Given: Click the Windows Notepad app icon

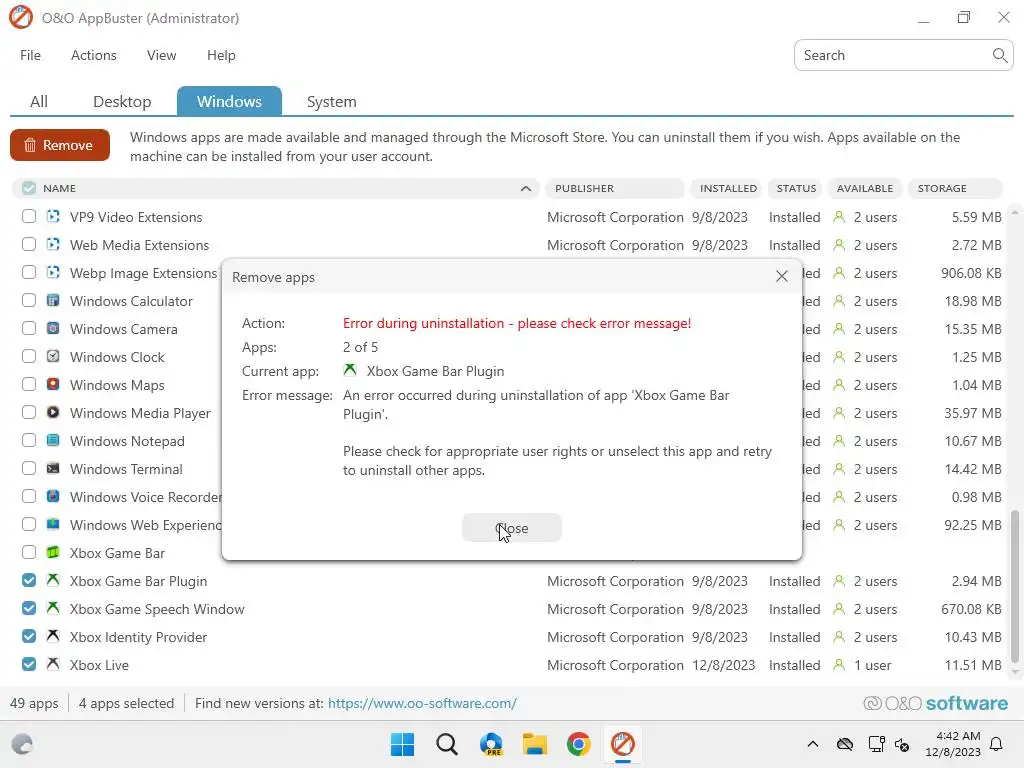Looking at the screenshot, I should point(53,441).
